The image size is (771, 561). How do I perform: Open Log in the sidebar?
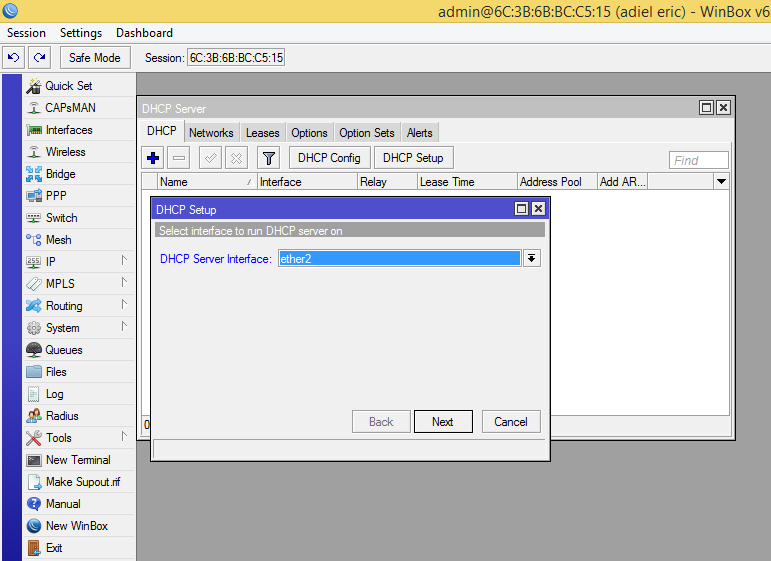pyautogui.click(x=79, y=394)
